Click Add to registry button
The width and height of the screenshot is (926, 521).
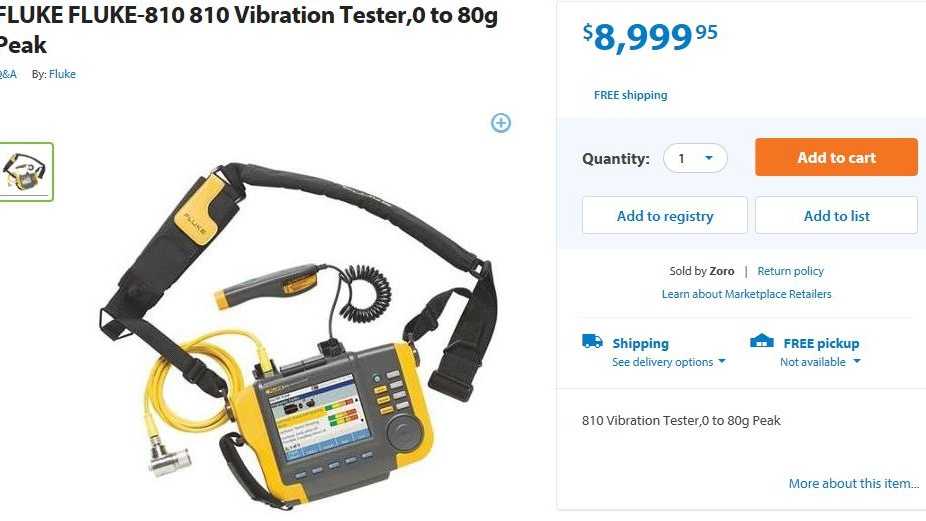pos(665,216)
